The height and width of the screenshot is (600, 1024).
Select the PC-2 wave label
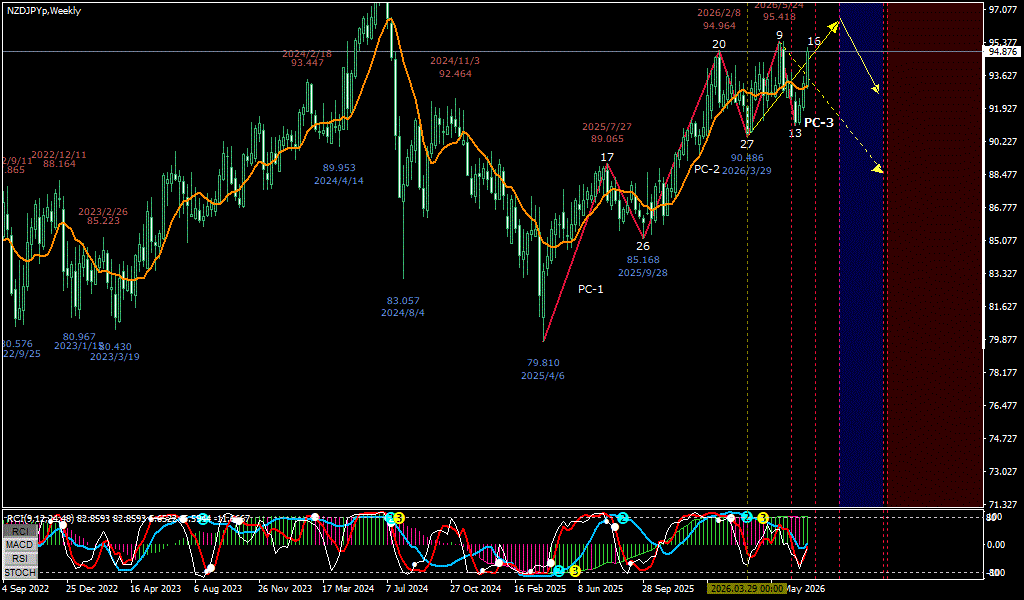pyautogui.click(x=707, y=169)
